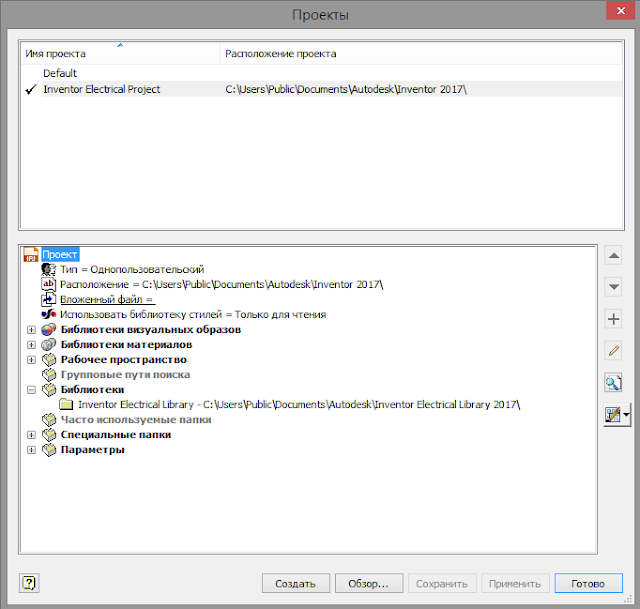Click Создать to create a project
This screenshot has height=609, width=640.
click(x=296, y=583)
